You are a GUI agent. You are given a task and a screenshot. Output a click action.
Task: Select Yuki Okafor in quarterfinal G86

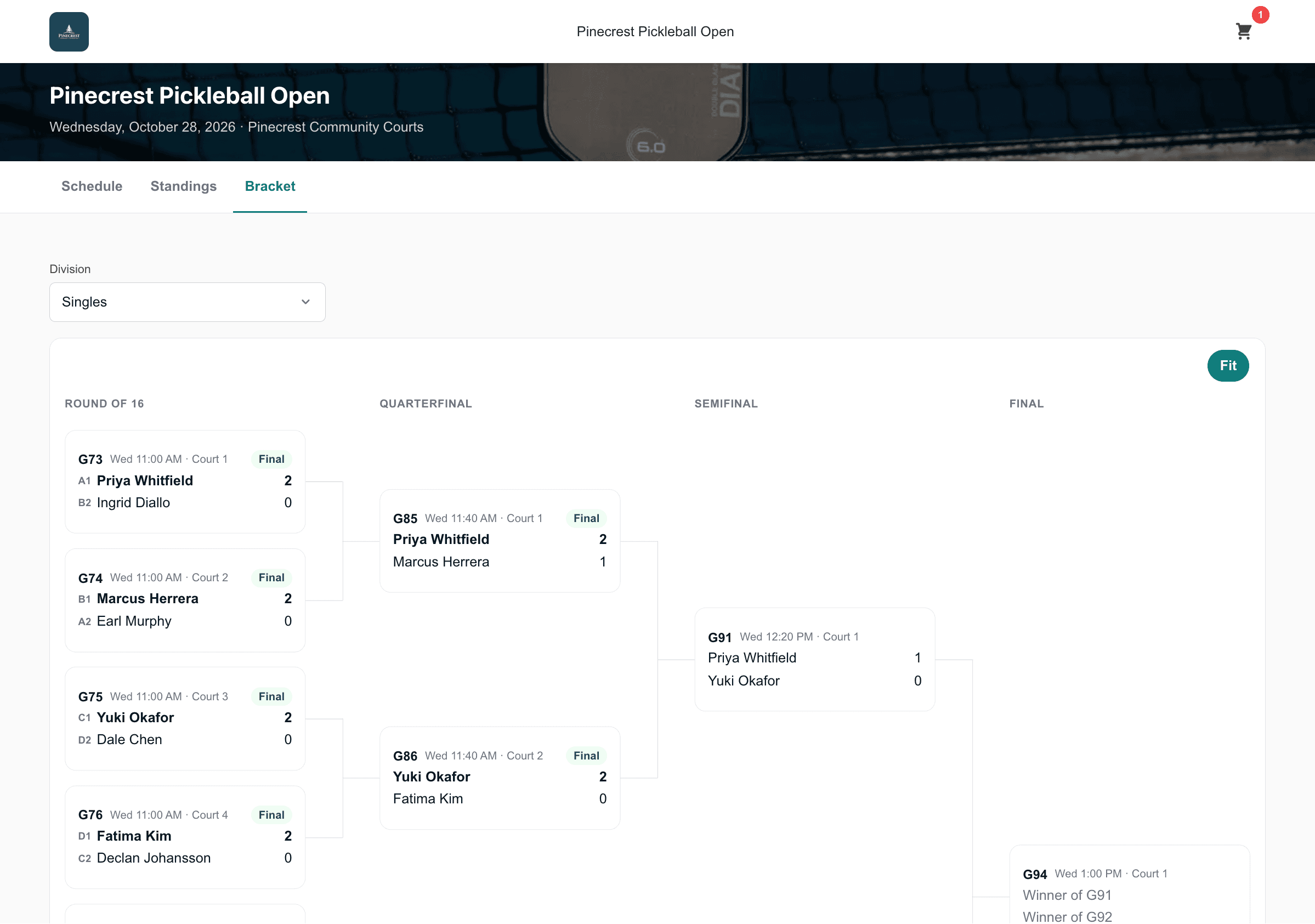(x=431, y=776)
